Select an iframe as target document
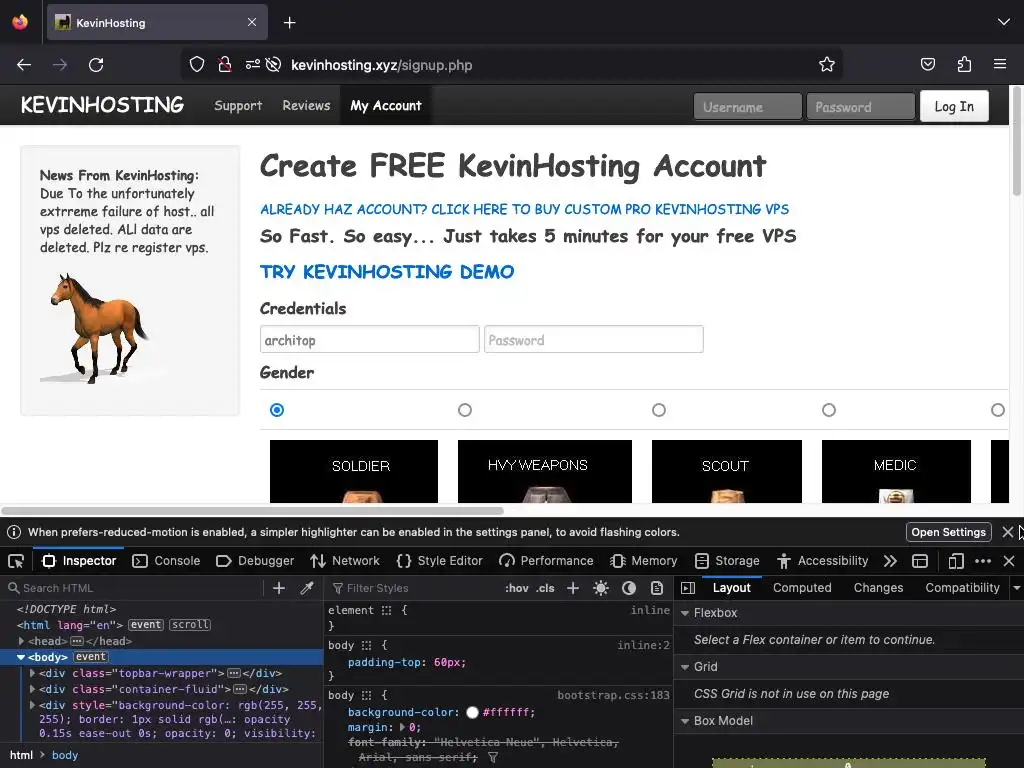The width and height of the screenshot is (1024, 768). (x=920, y=561)
